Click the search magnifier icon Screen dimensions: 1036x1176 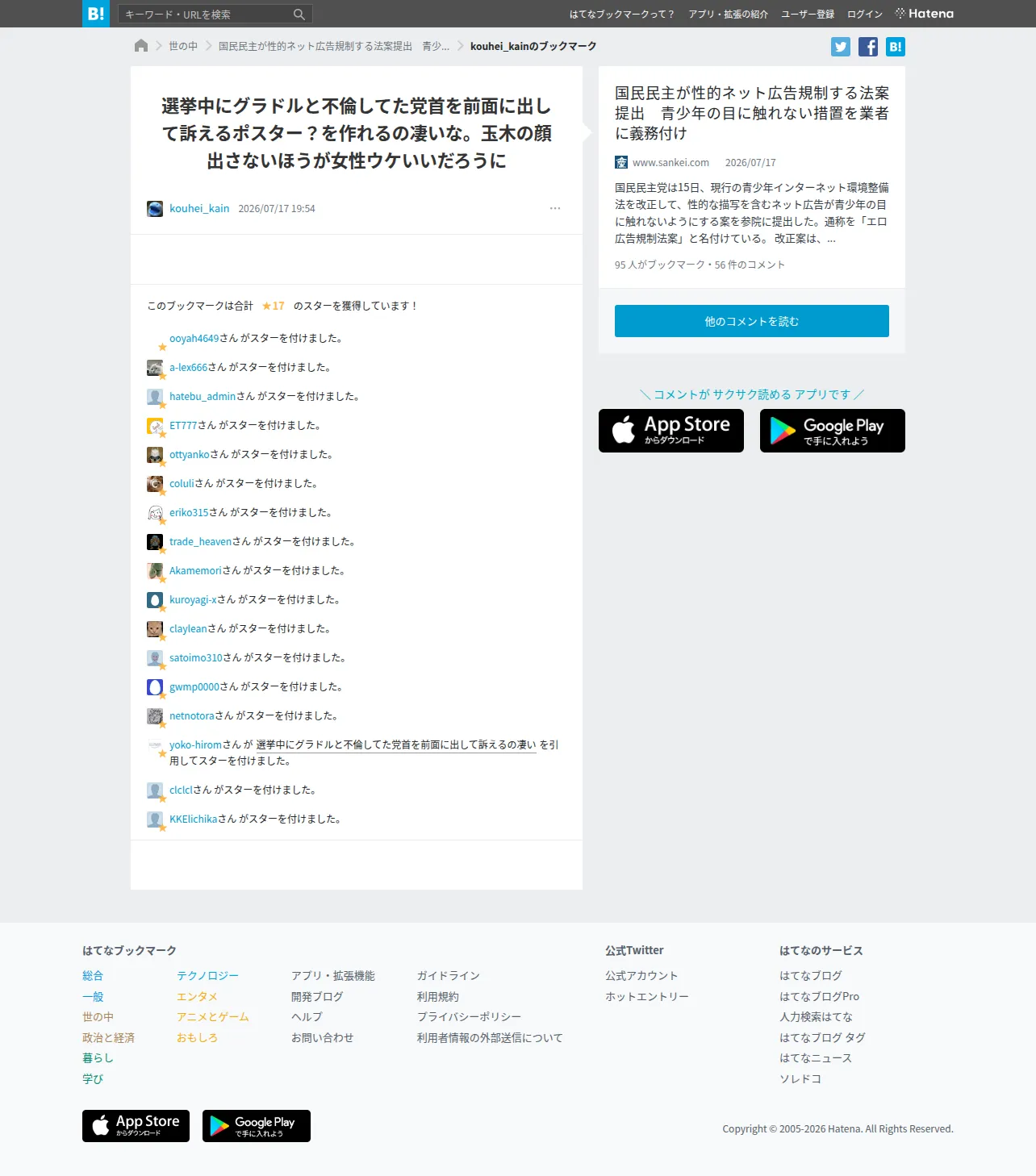pos(299,15)
